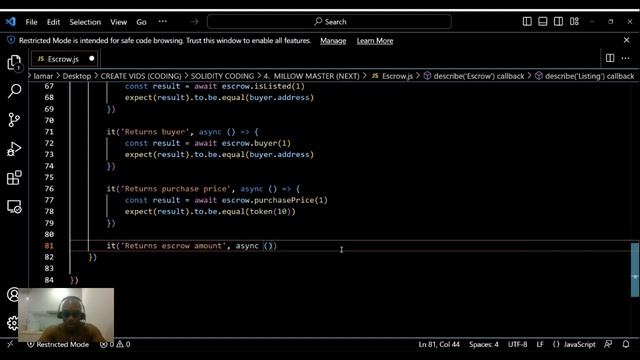
Task: Click Ln 81, Col 44 status
Action: 439,344
